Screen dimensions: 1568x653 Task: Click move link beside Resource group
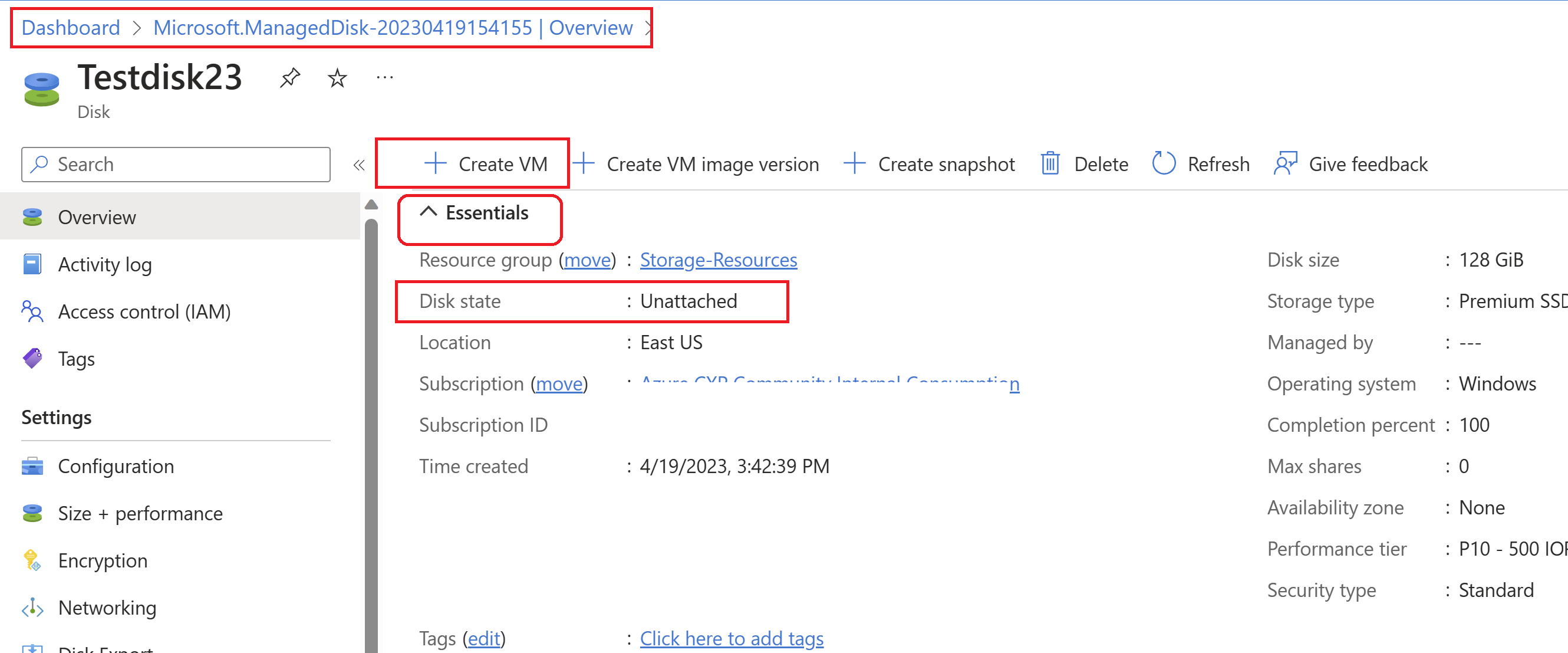pyautogui.click(x=587, y=260)
